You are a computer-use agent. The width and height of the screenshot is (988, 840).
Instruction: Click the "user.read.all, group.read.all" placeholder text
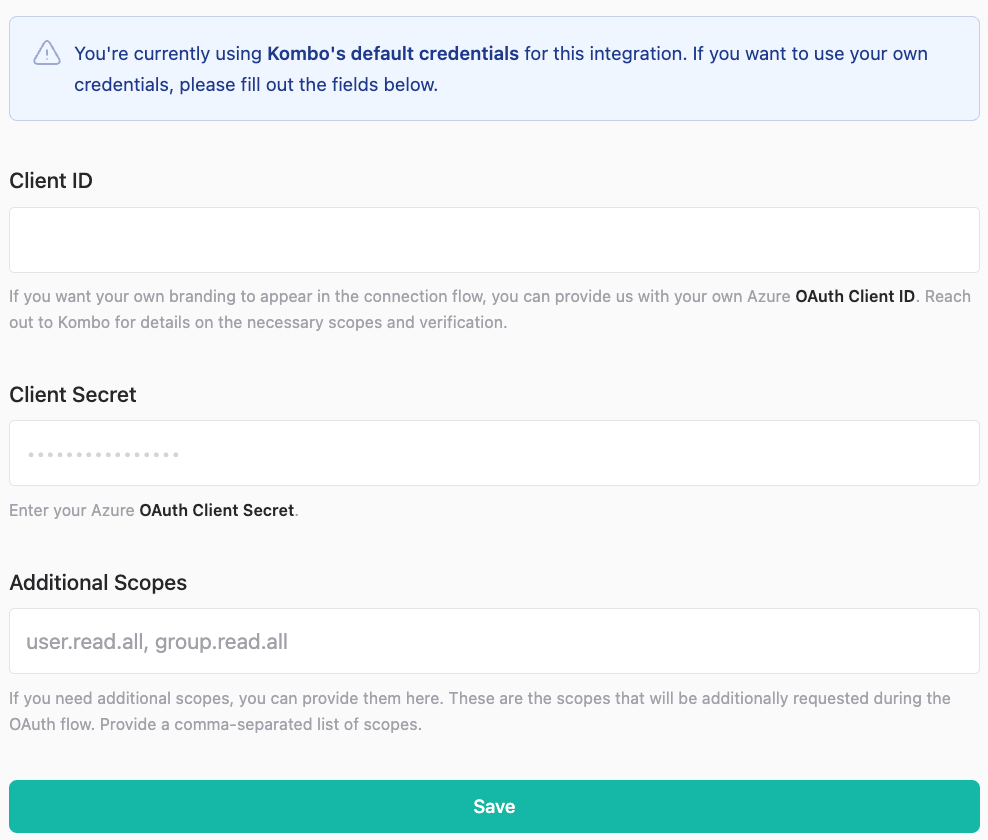point(157,642)
